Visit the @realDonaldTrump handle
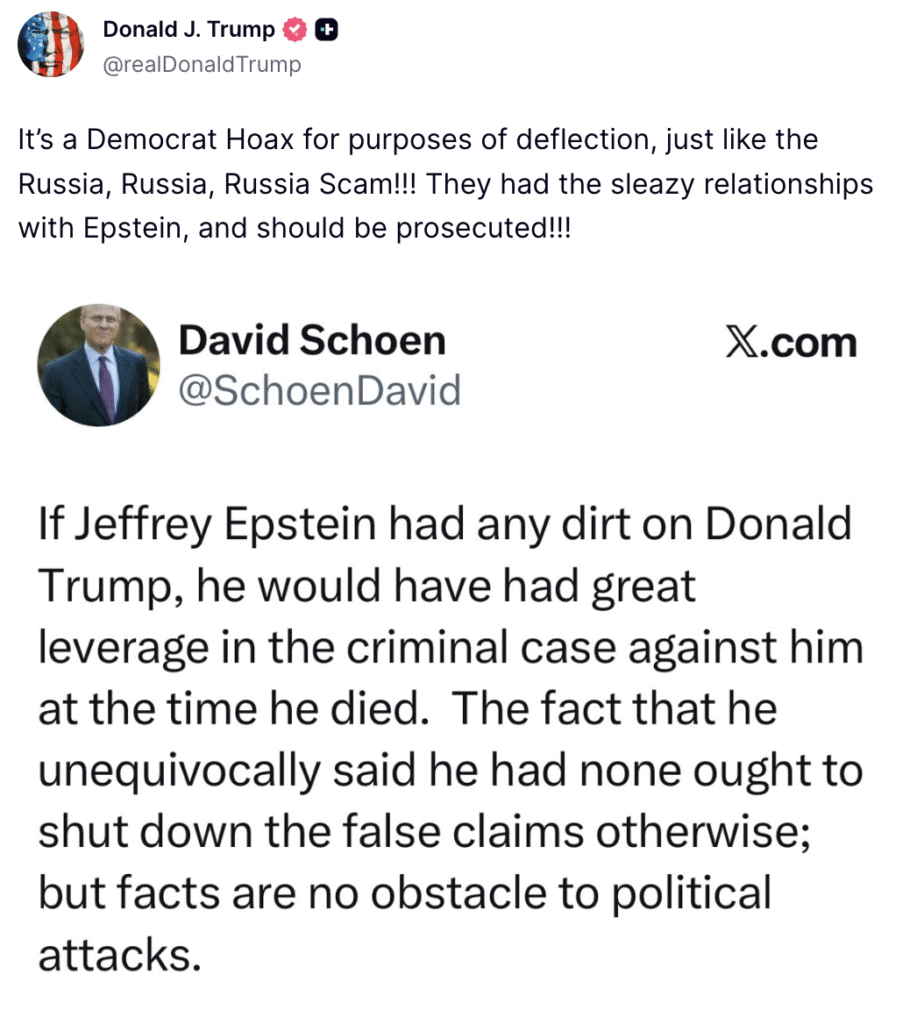The height and width of the screenshot is (1024, 917). point(201,64)
